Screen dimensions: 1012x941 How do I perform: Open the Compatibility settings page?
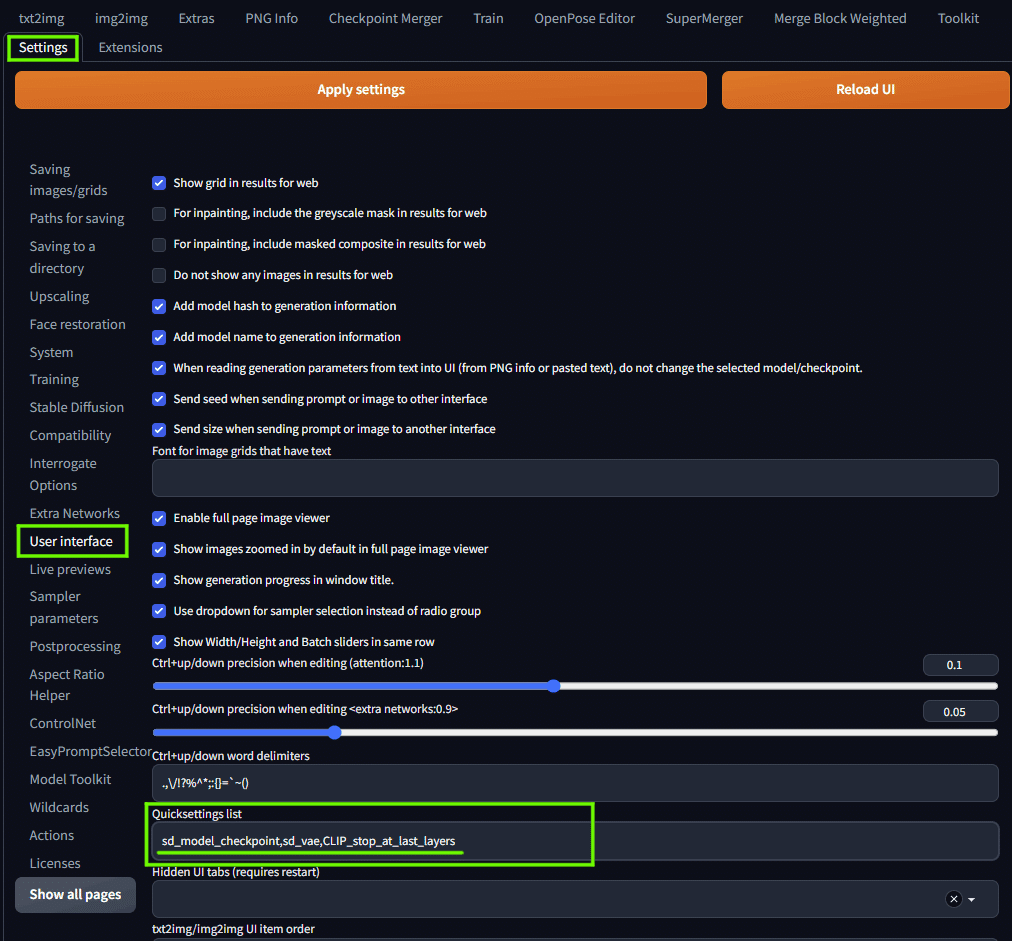(70, 436)
